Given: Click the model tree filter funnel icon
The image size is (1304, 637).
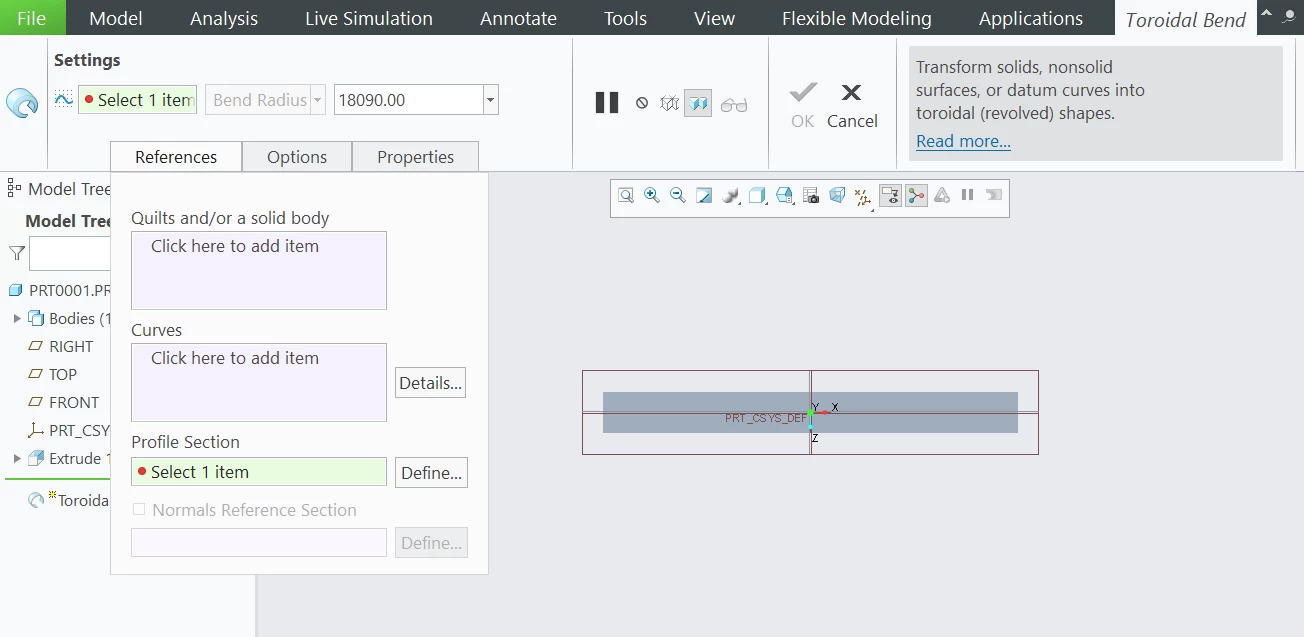Looking at the screenshot, I should pyautogui.click(x=17, y=254).
